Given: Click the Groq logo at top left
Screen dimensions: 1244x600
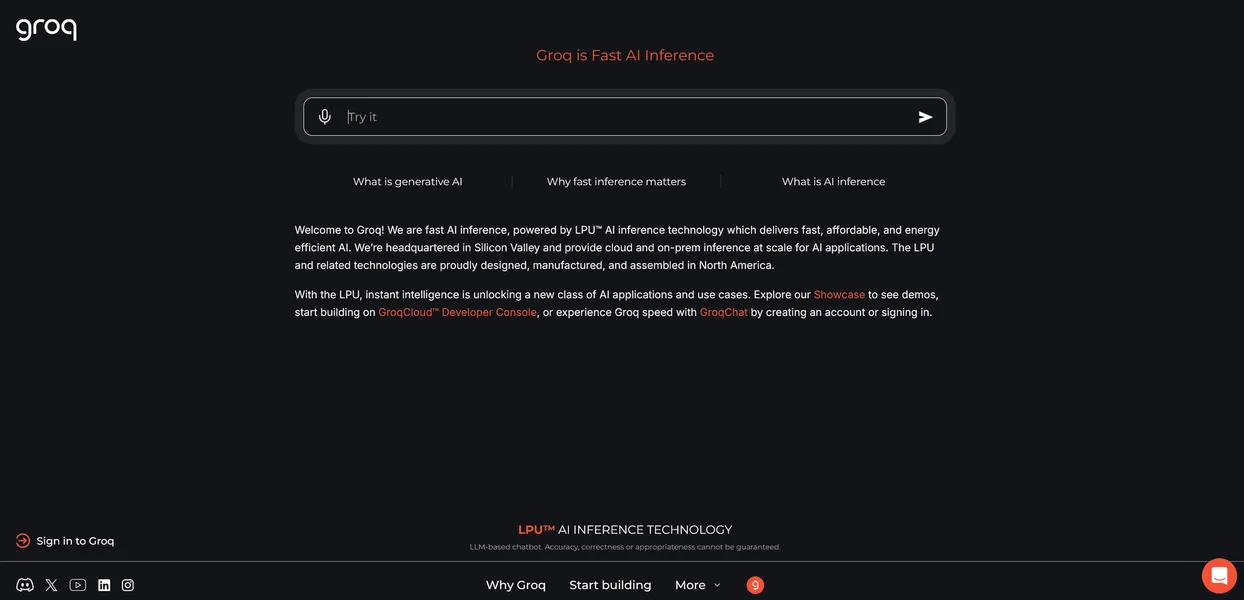Looking at the screenshot, I should pos(46,28).
